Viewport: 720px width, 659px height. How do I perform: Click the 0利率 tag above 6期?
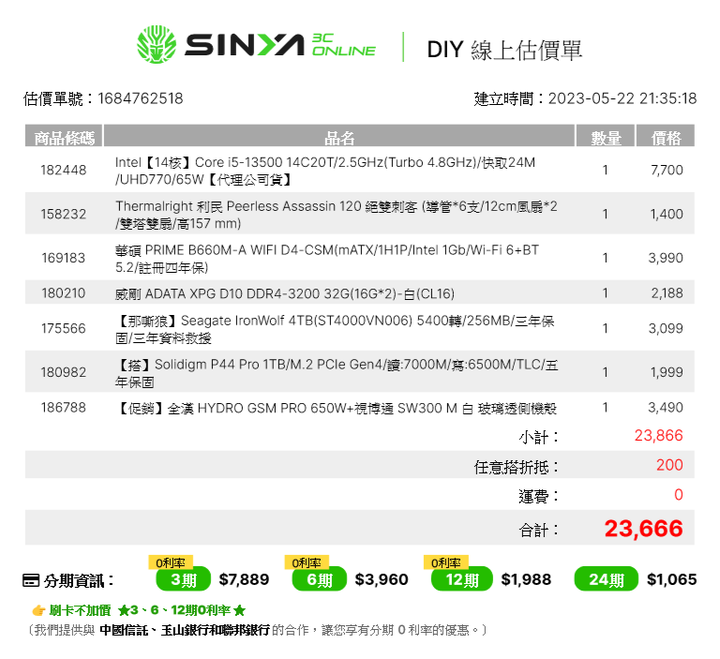coord(307,562)
